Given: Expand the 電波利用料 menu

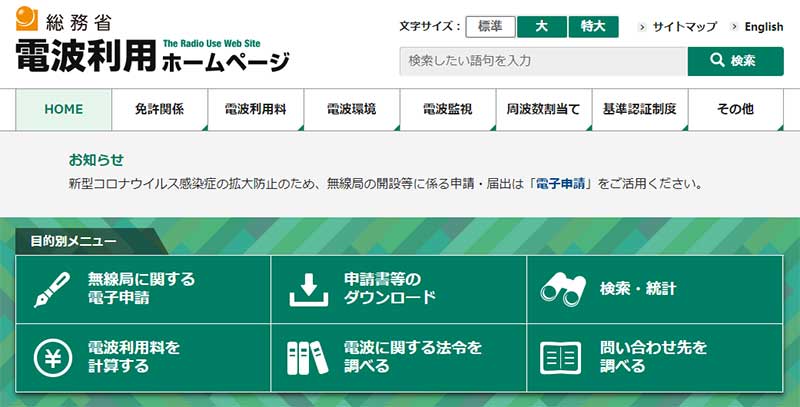Looking at the screenshot, I should pyautogui.click(x=256, y=110).
